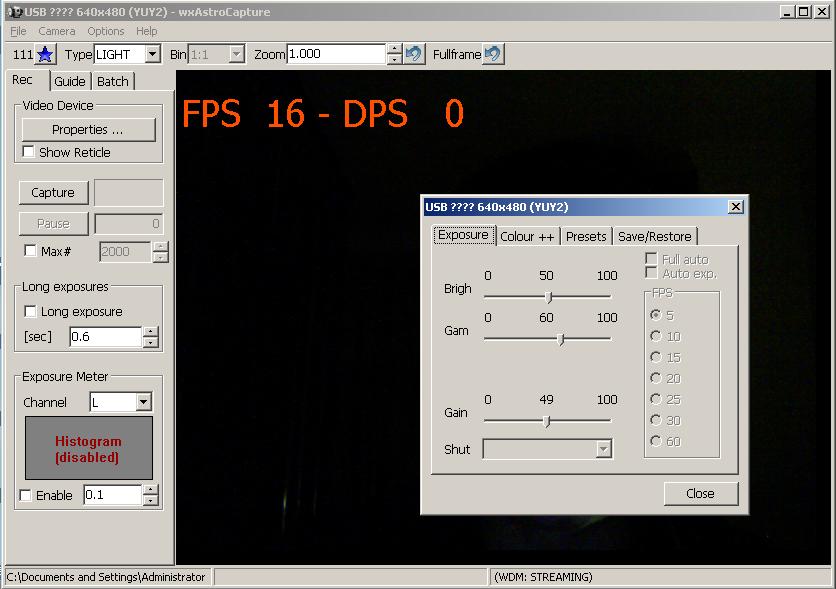The height and width of the screenshot is (589, 836).
Task: Increase Zoom with the up spinner arrow
Action: point(395,49)
